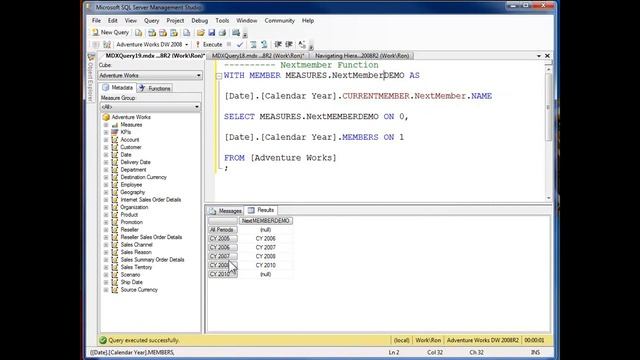Click the result cell showing CY 2008

point(265,256)
